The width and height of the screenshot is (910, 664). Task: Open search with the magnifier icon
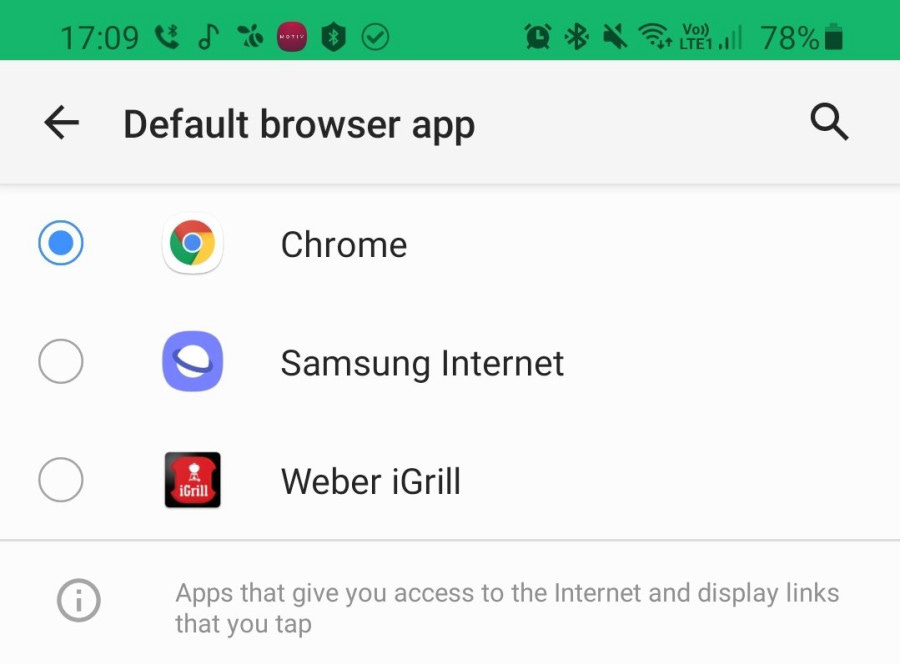tap(829, 122)
